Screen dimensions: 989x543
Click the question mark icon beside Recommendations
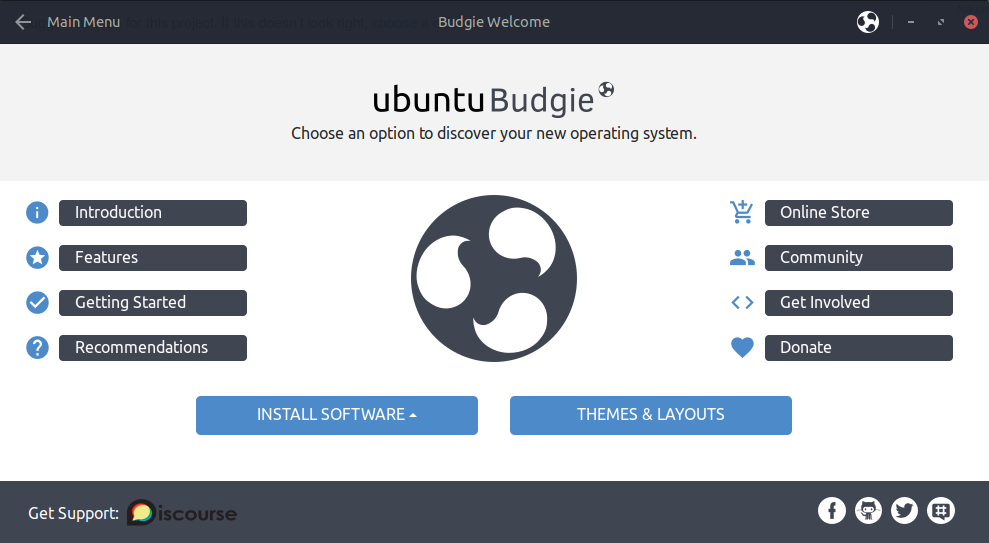point(37,347)
